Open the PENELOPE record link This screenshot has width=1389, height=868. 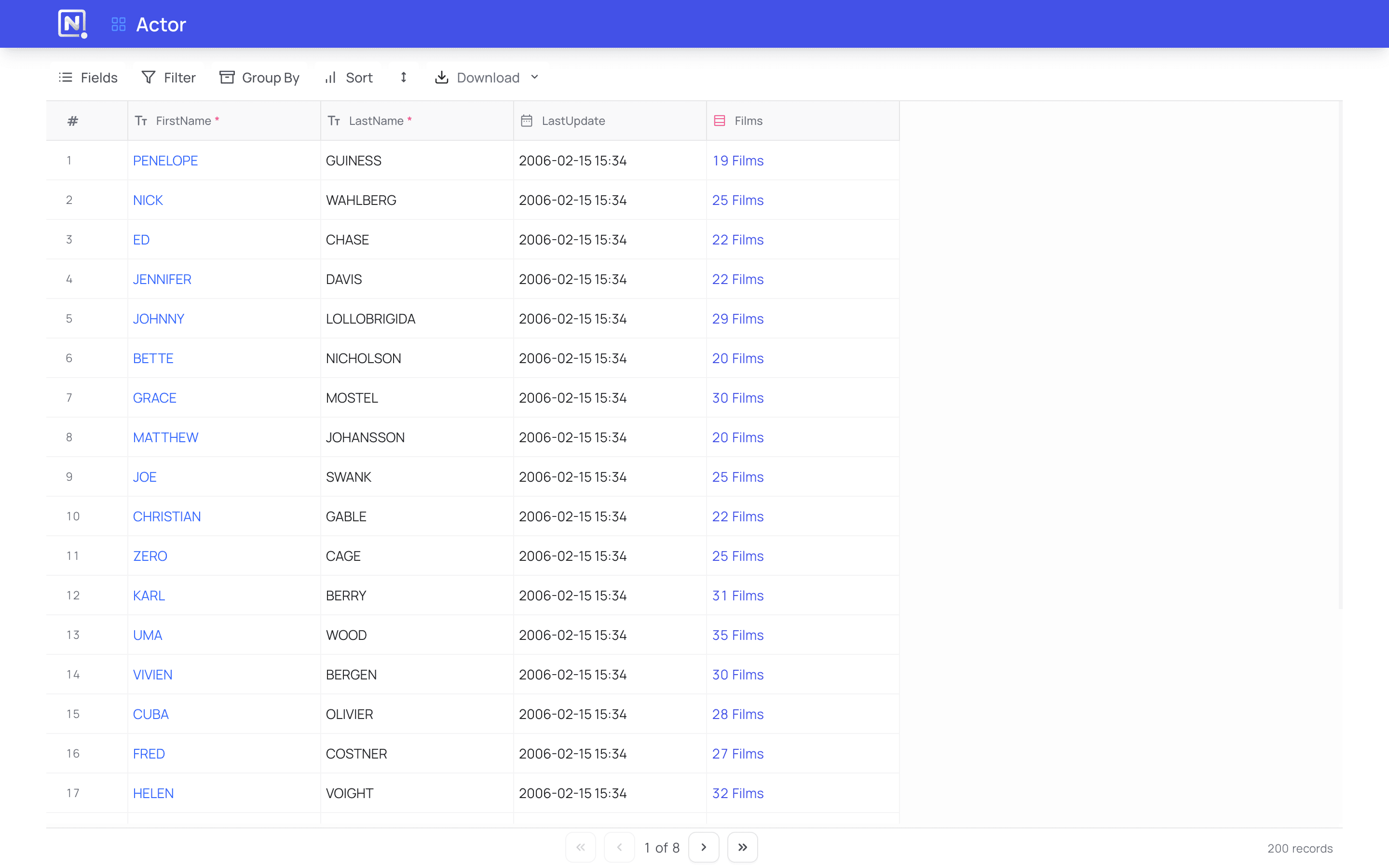coord(165,161)
